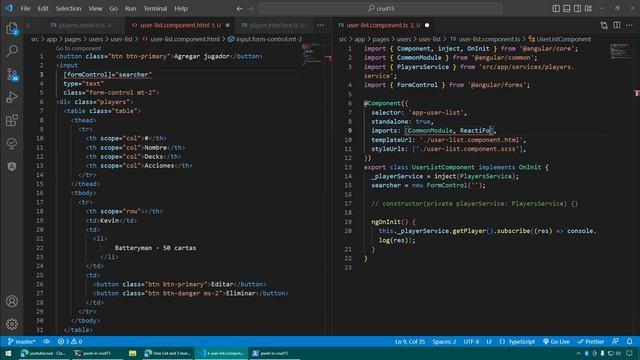Screen dimensions: 640x360
Task: Open the Accounts menu icon
Action: 12,301
